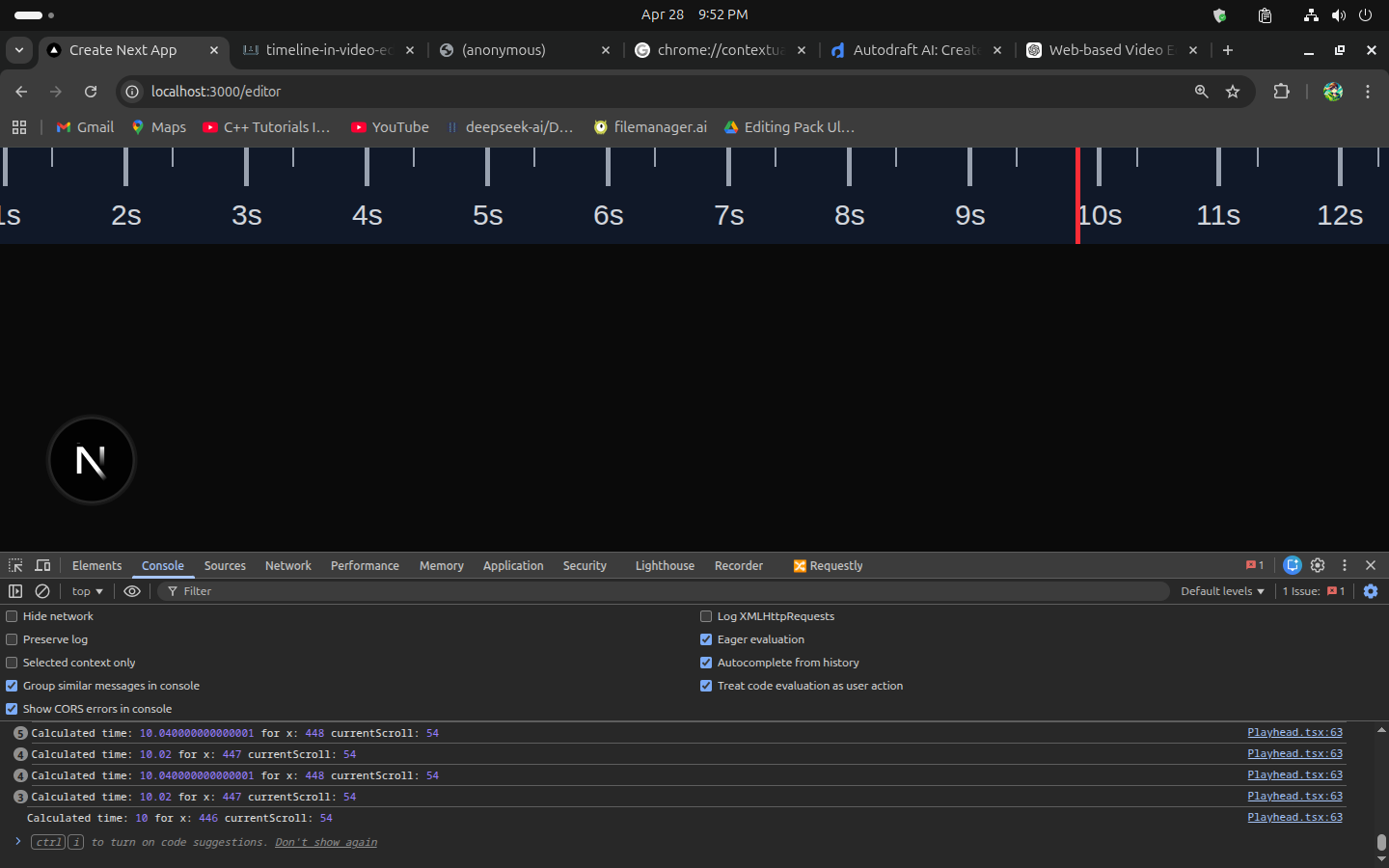Clear the console with the ban icon
1389x868 pixels.
(42, 591)
